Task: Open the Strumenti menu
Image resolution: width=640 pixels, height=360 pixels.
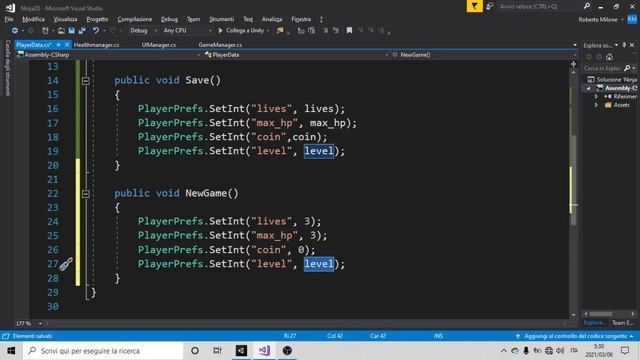Action: [222, 19]
